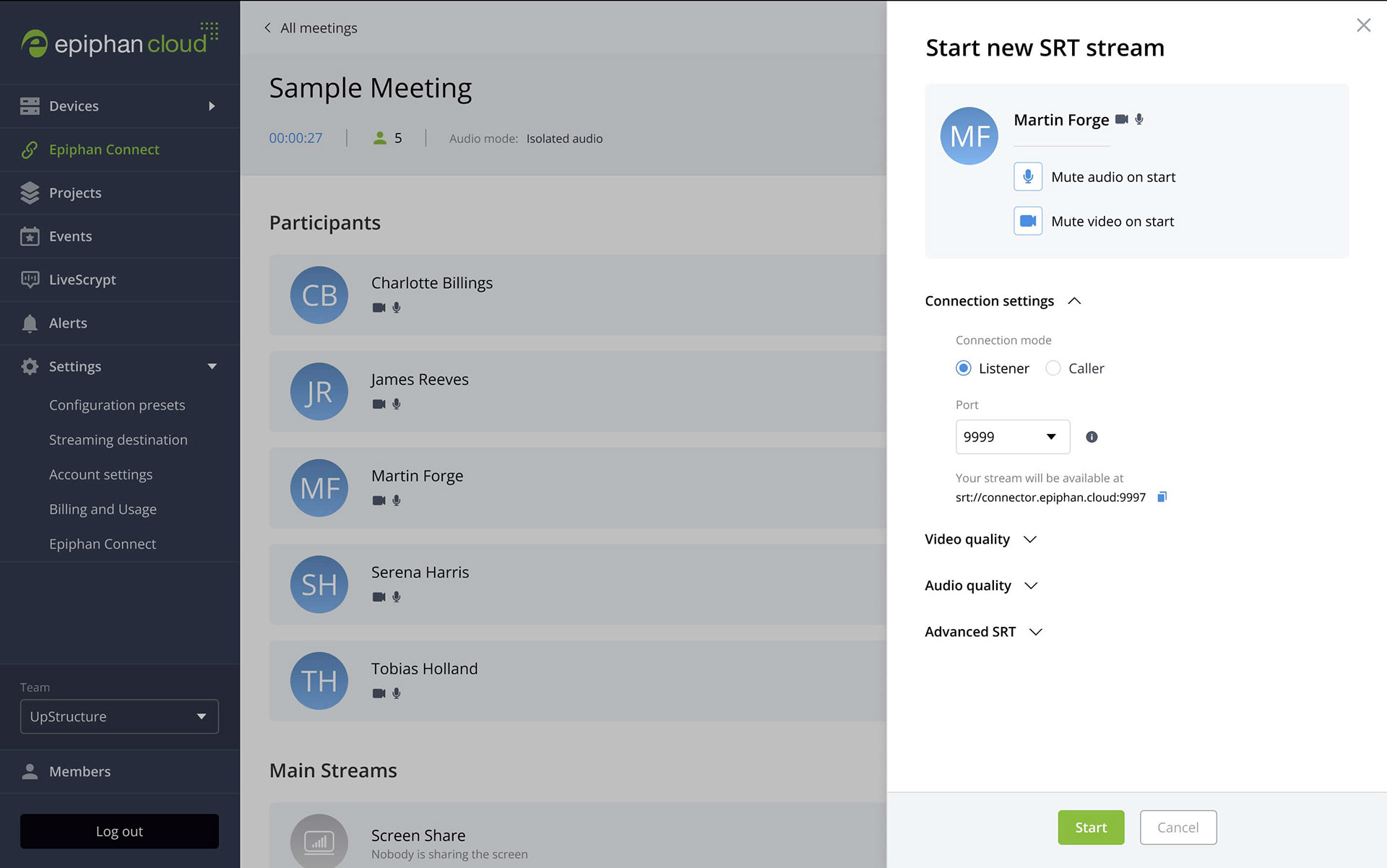Click the Screen Share stream icon
This screenshot has height=868, width=1387.
[x=319, y=841]
